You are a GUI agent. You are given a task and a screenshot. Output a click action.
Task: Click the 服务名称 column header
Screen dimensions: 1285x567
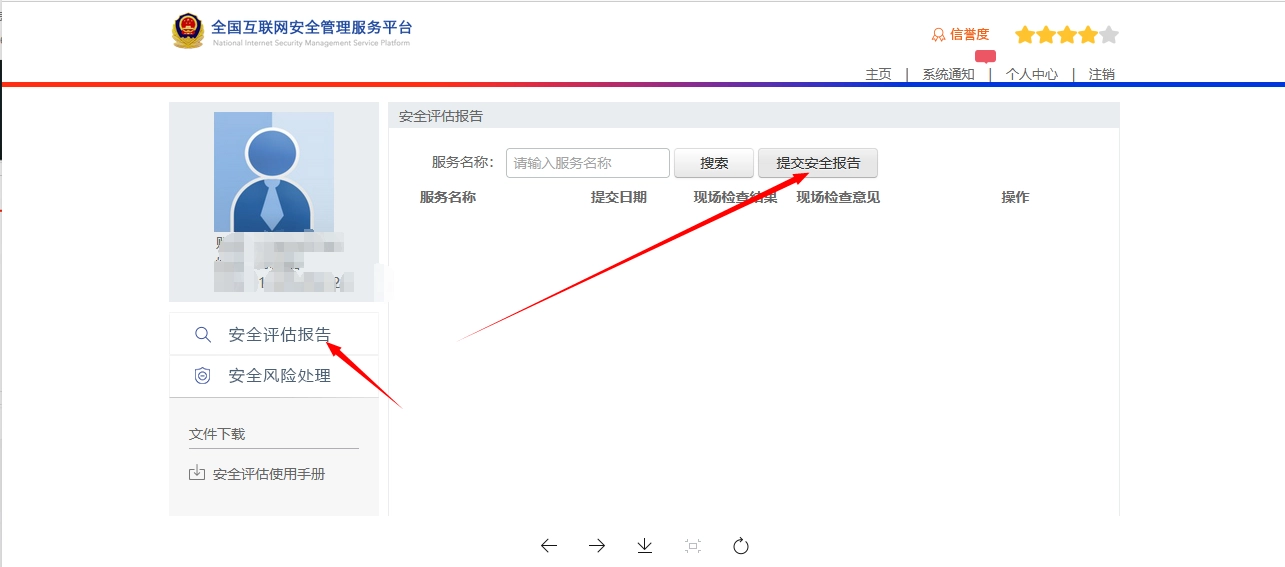click(448, 197)
